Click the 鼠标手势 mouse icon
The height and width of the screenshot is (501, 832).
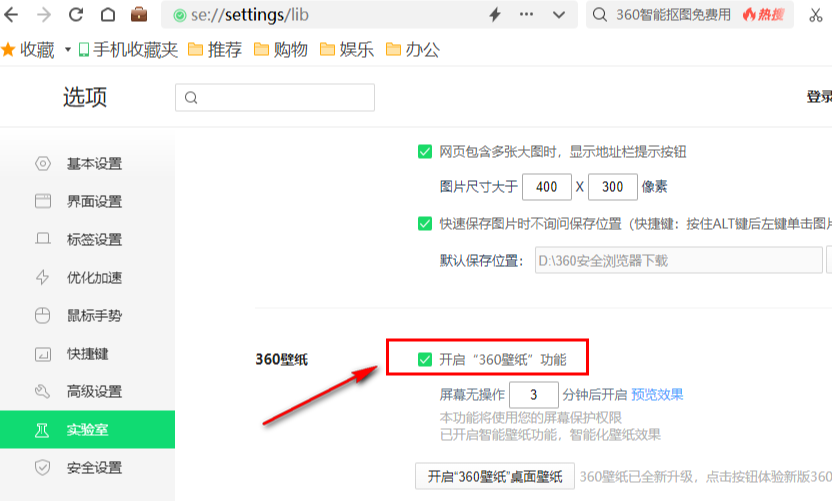[42, 315]
